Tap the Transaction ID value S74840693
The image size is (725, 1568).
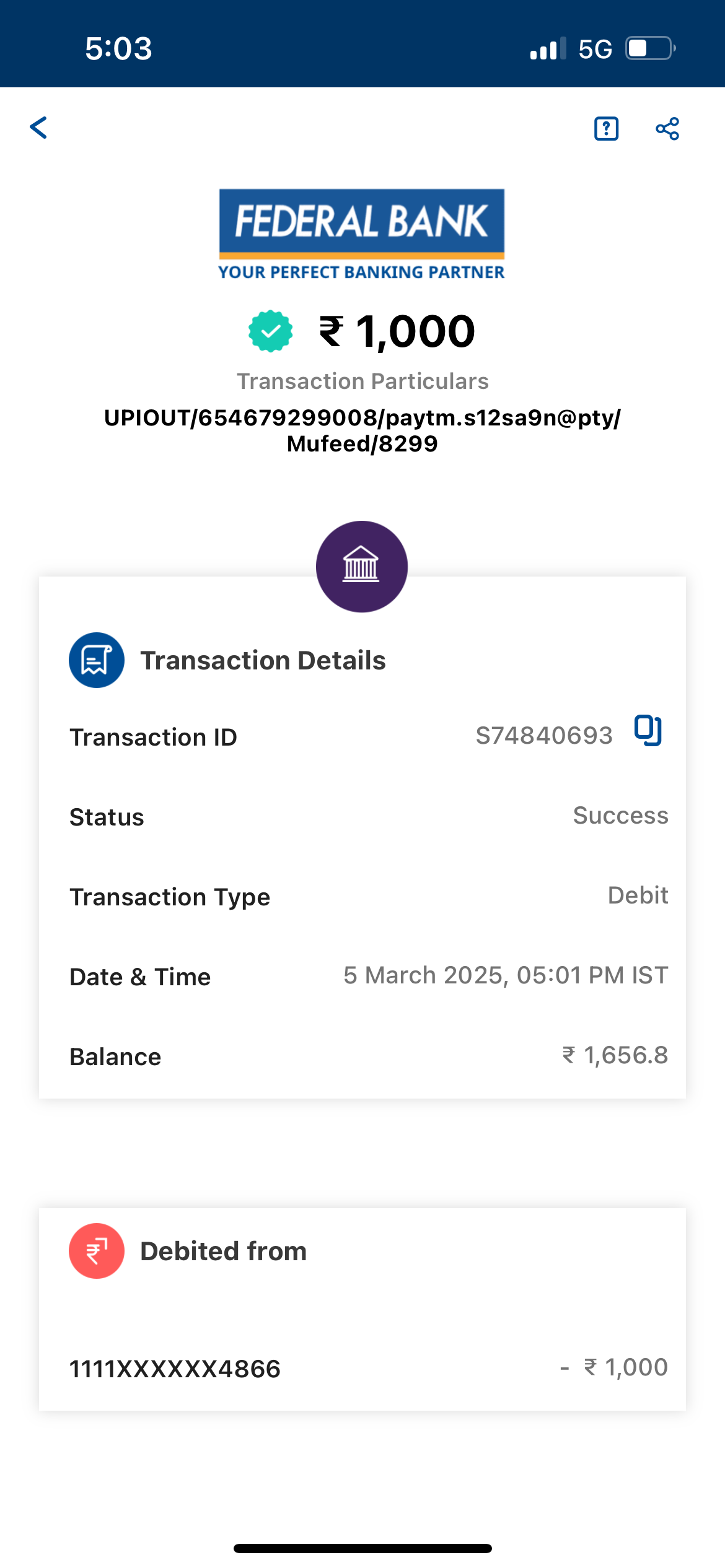tap(543, 736)
